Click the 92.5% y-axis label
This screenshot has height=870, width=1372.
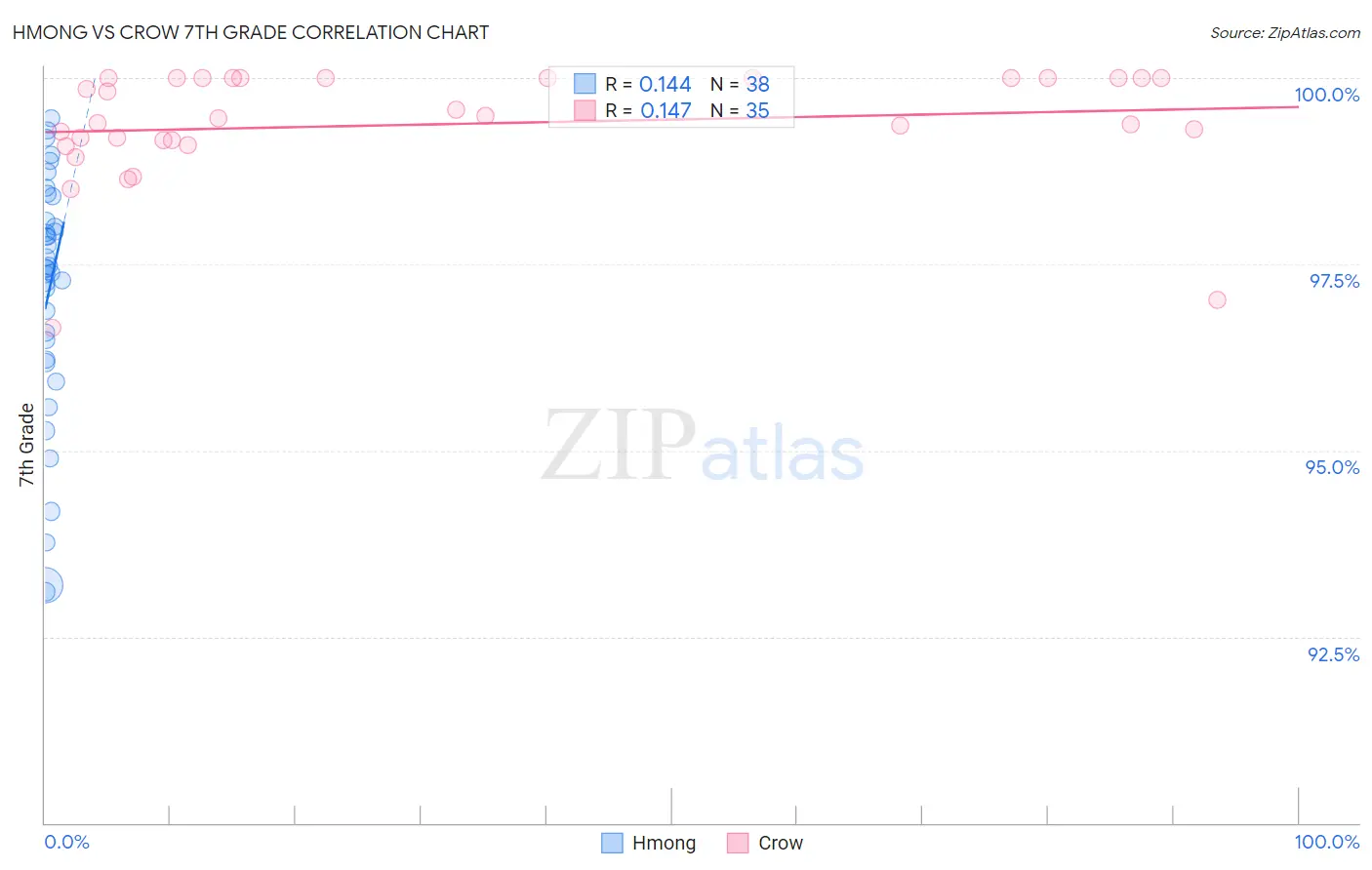tap(1334, 654)
